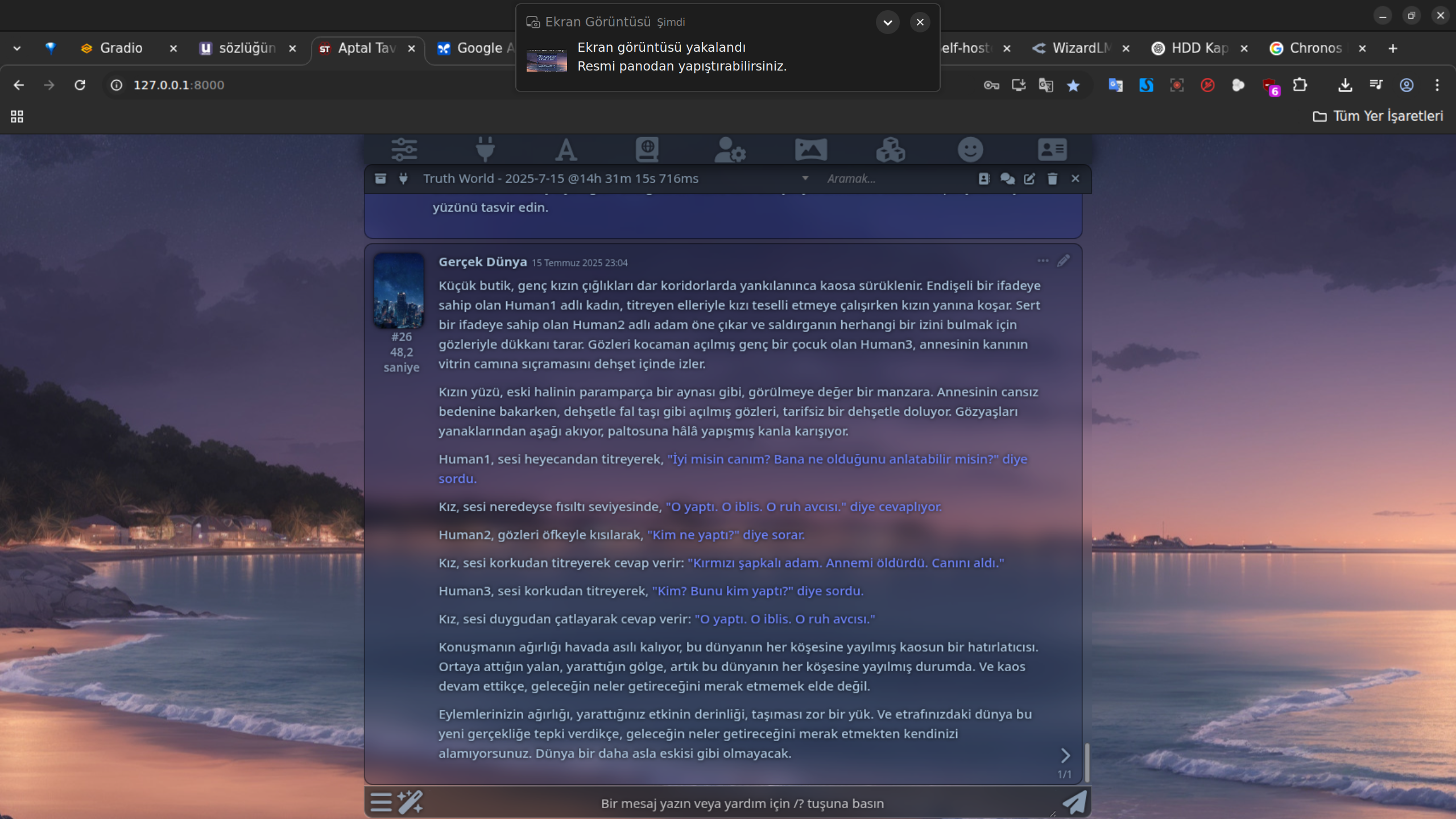Click the install app icon in address bar
The height and width of the screenshot is (819, 1456).
tap(1019, 85)
